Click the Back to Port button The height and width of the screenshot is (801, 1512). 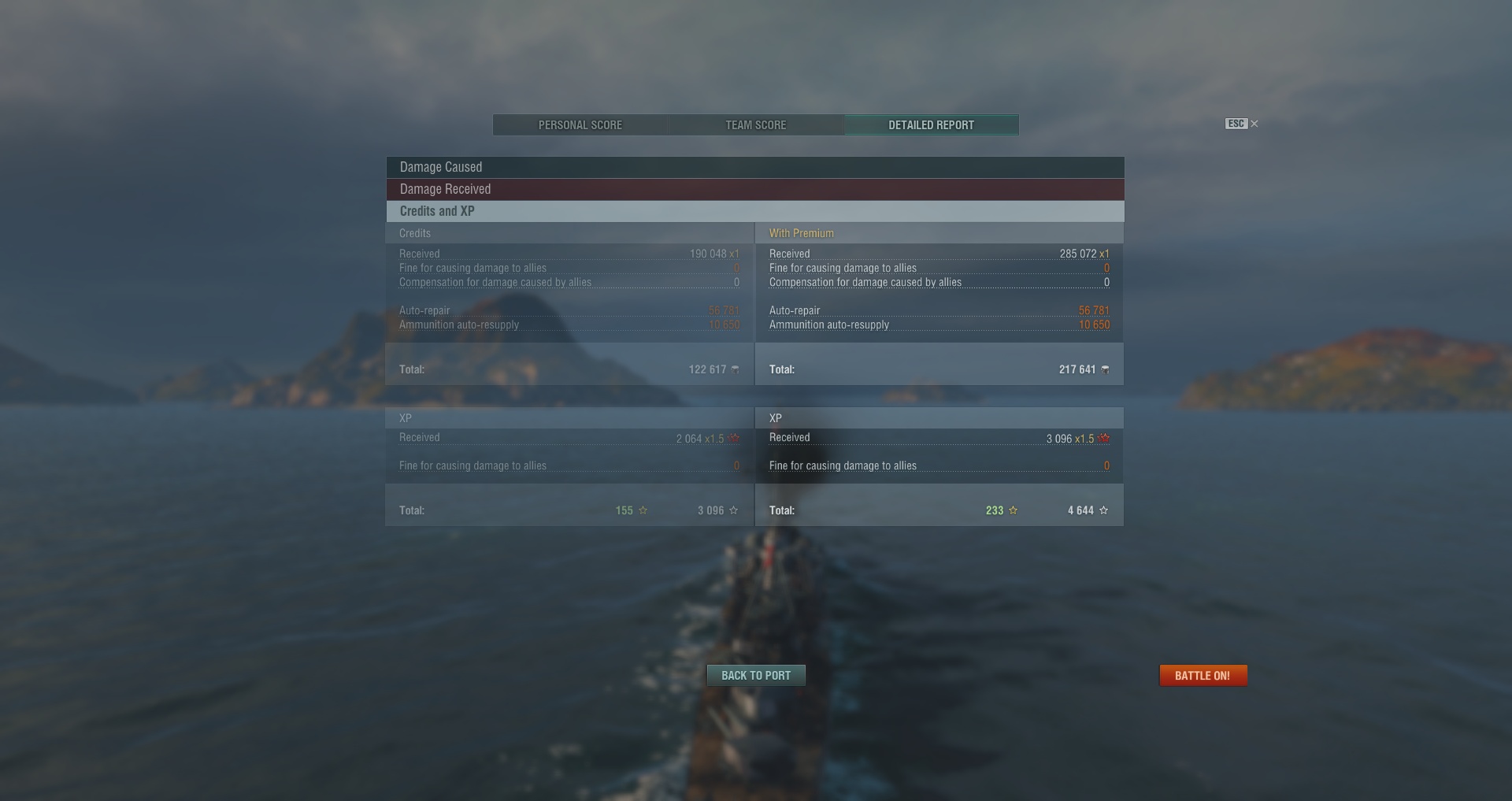[x=756, y=676]
